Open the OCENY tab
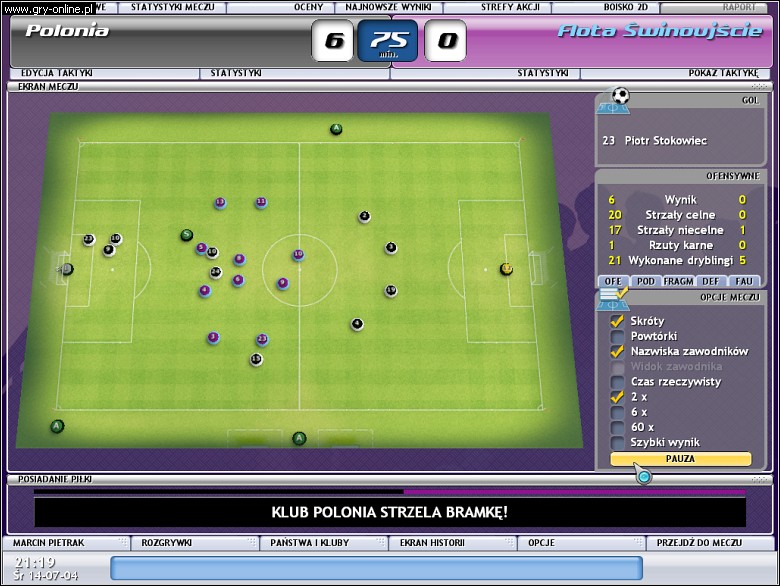 pyautogui.click(x=282, y=7)
